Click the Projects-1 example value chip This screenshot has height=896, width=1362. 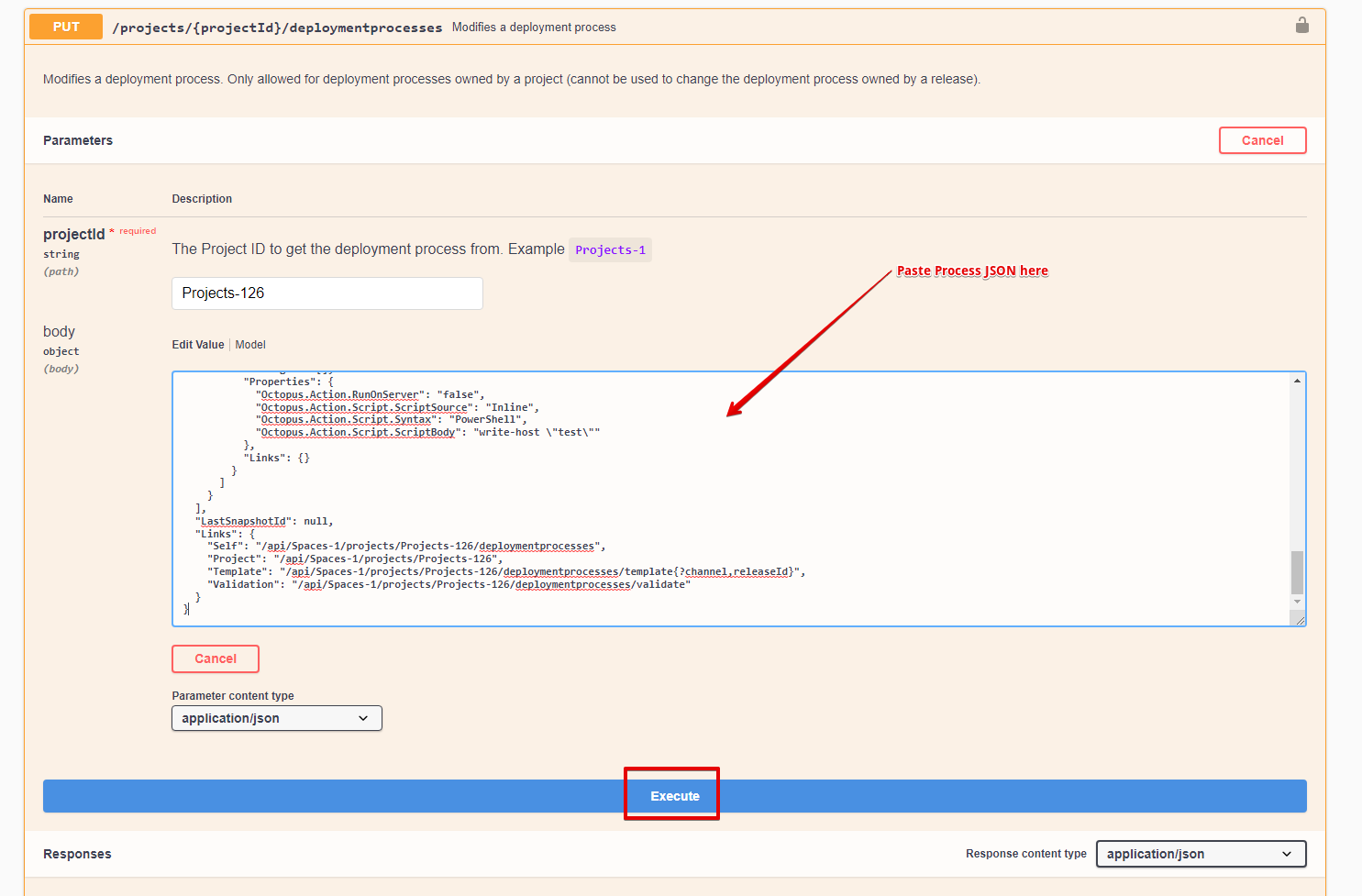(x=609, y=249)
